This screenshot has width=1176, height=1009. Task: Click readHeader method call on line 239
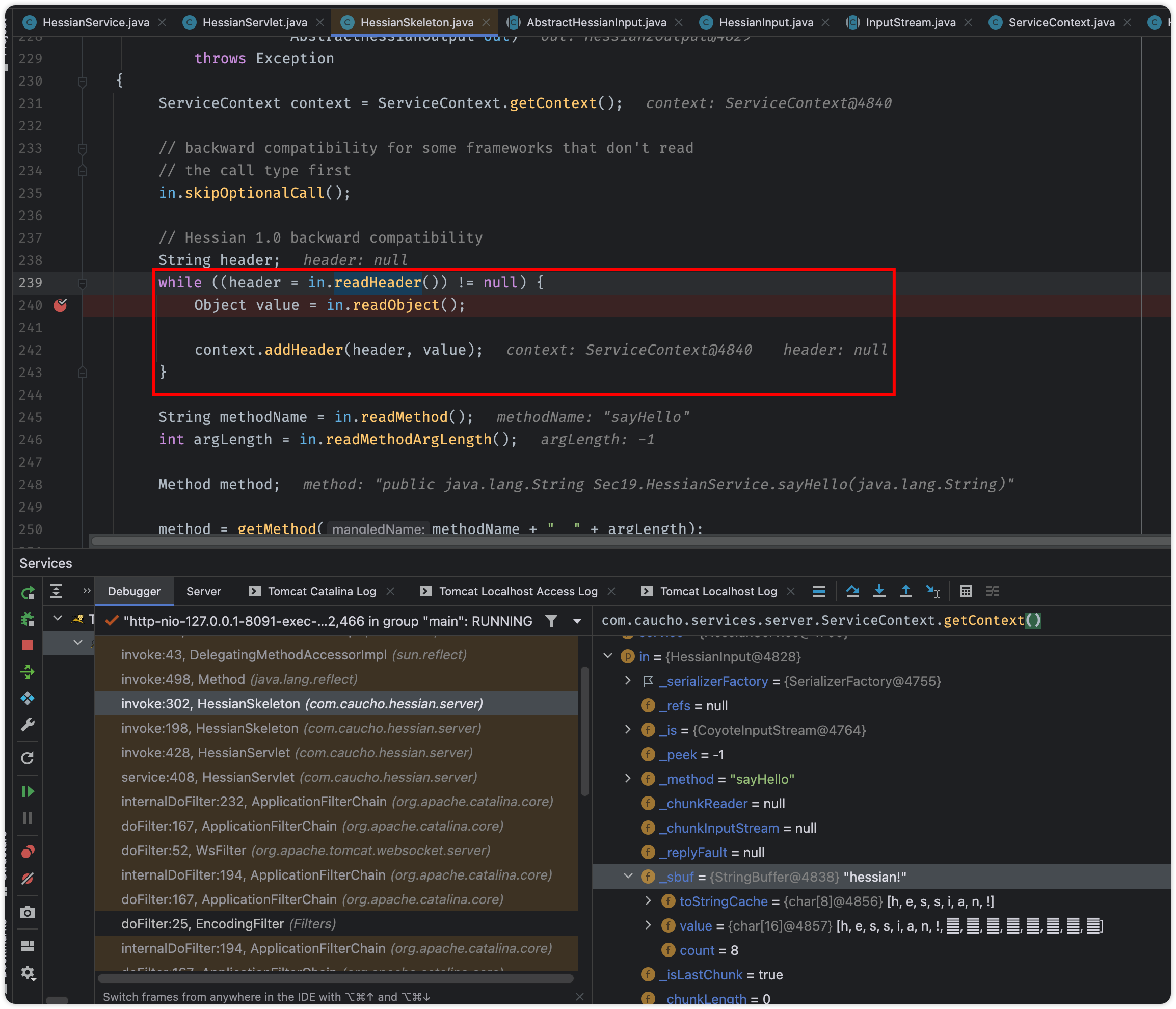coord(378,283)
